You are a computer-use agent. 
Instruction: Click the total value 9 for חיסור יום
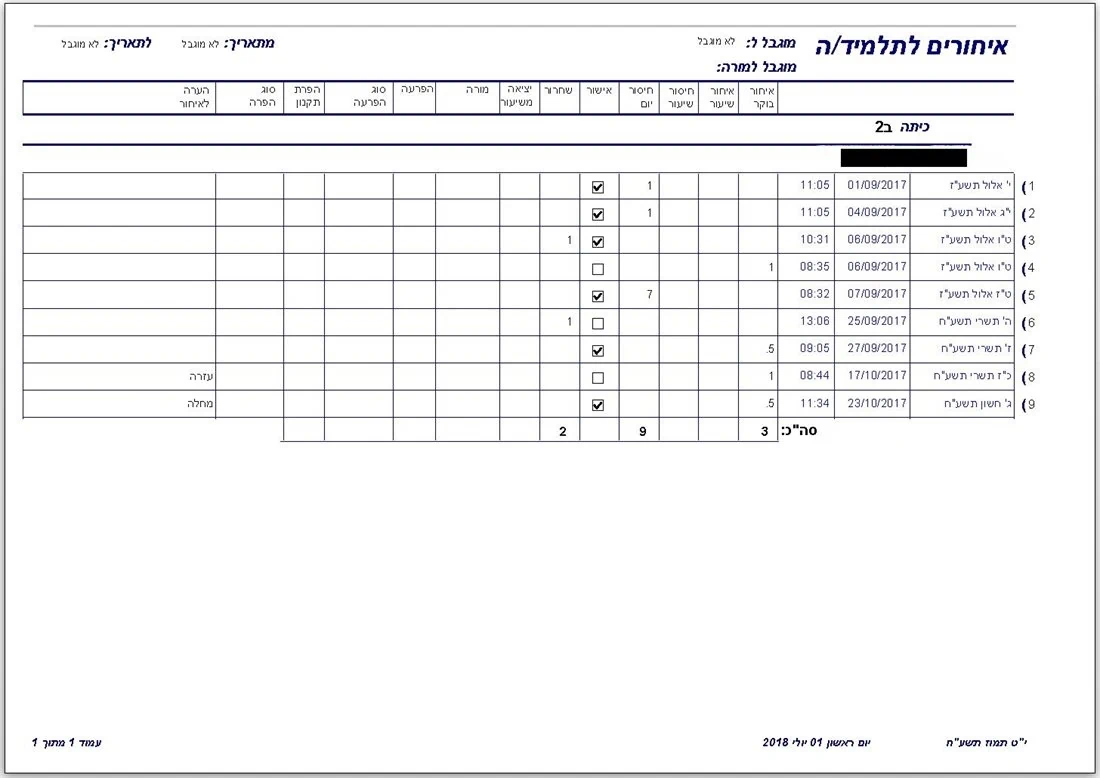643,432
